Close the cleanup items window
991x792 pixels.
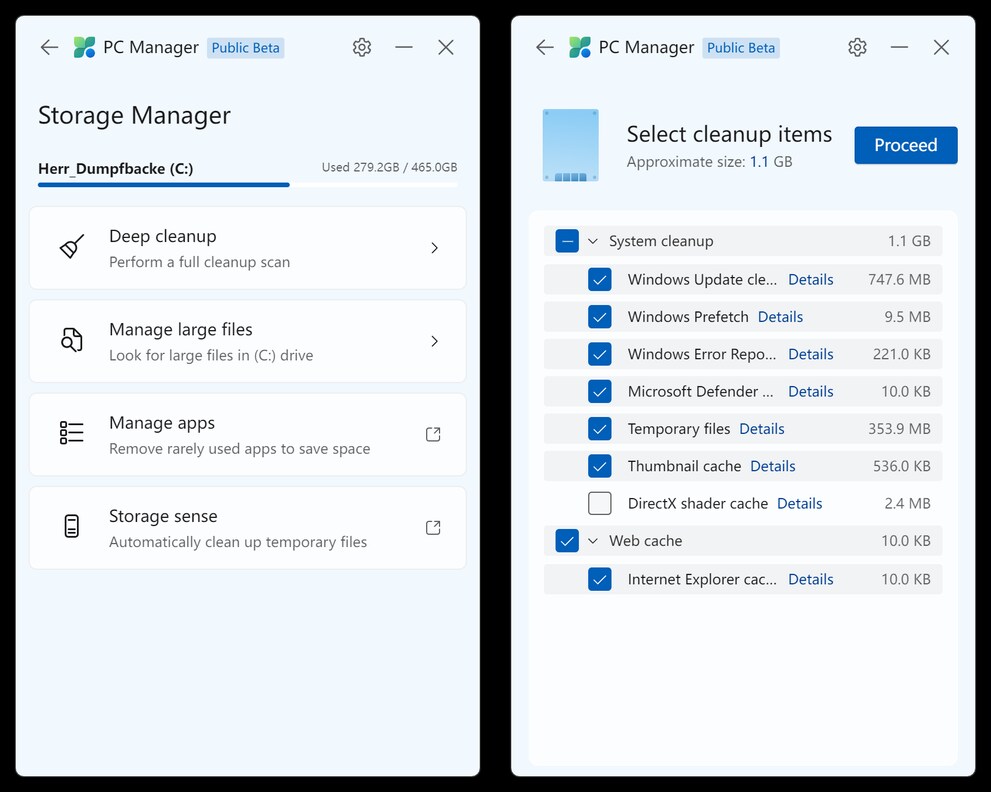pos(942,47)
